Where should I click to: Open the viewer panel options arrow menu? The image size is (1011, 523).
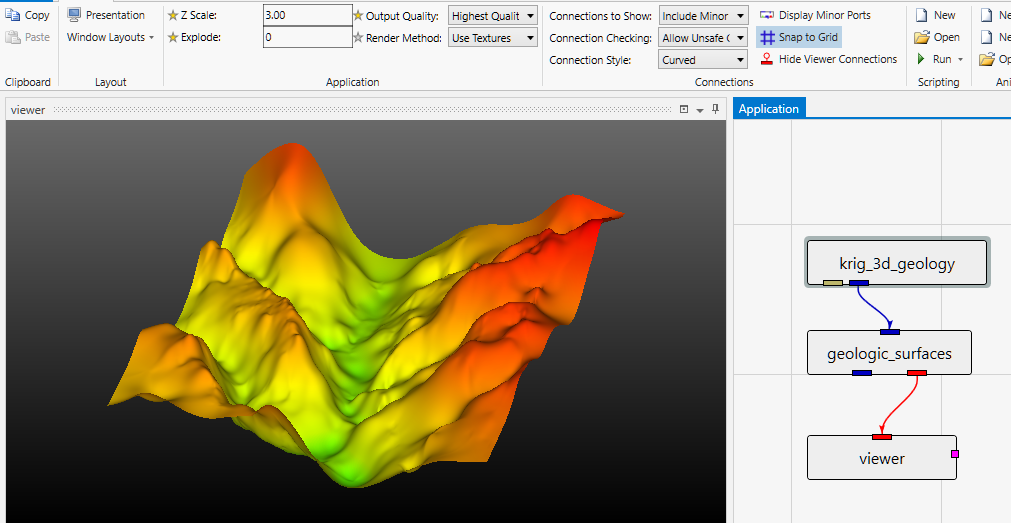click(x=700, y=110)
